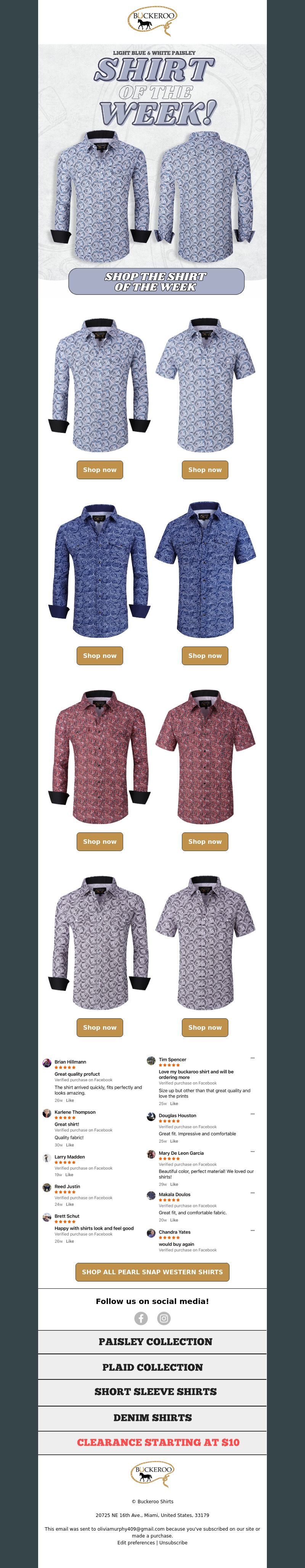Screen dimensions: 305x1568
Task: Shop now for navy short sleeve shirt
Action: coord(205,656)
